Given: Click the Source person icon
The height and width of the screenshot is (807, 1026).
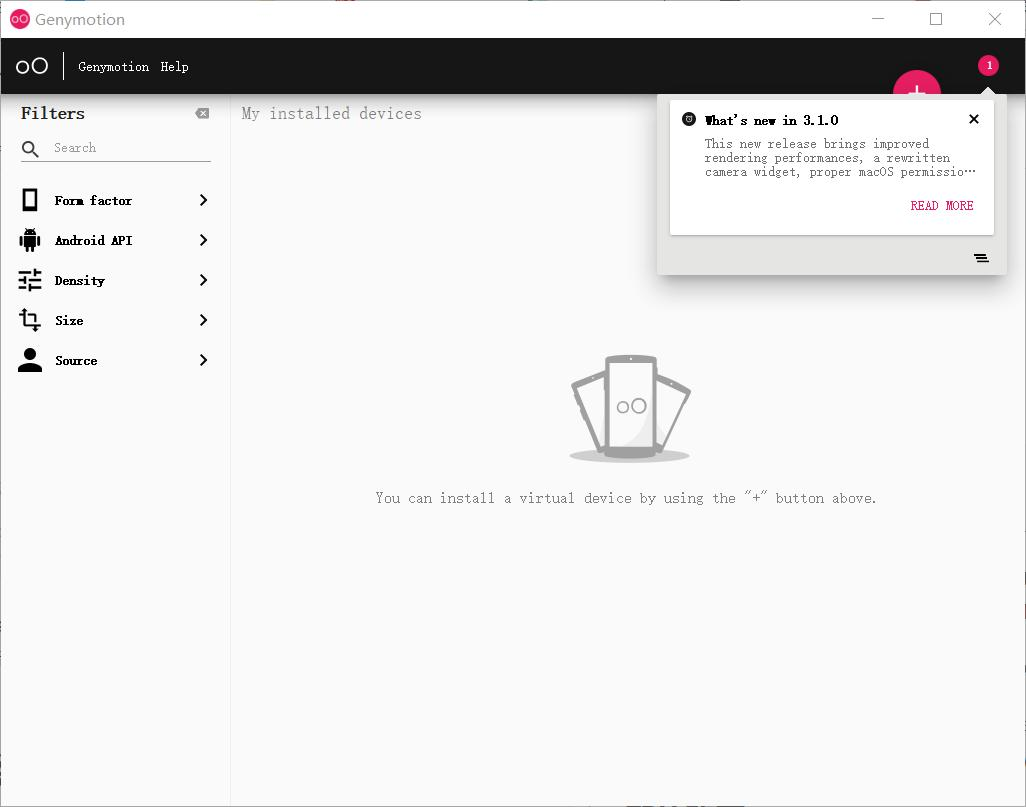Looking at the screenshot, I should [29, 360].
